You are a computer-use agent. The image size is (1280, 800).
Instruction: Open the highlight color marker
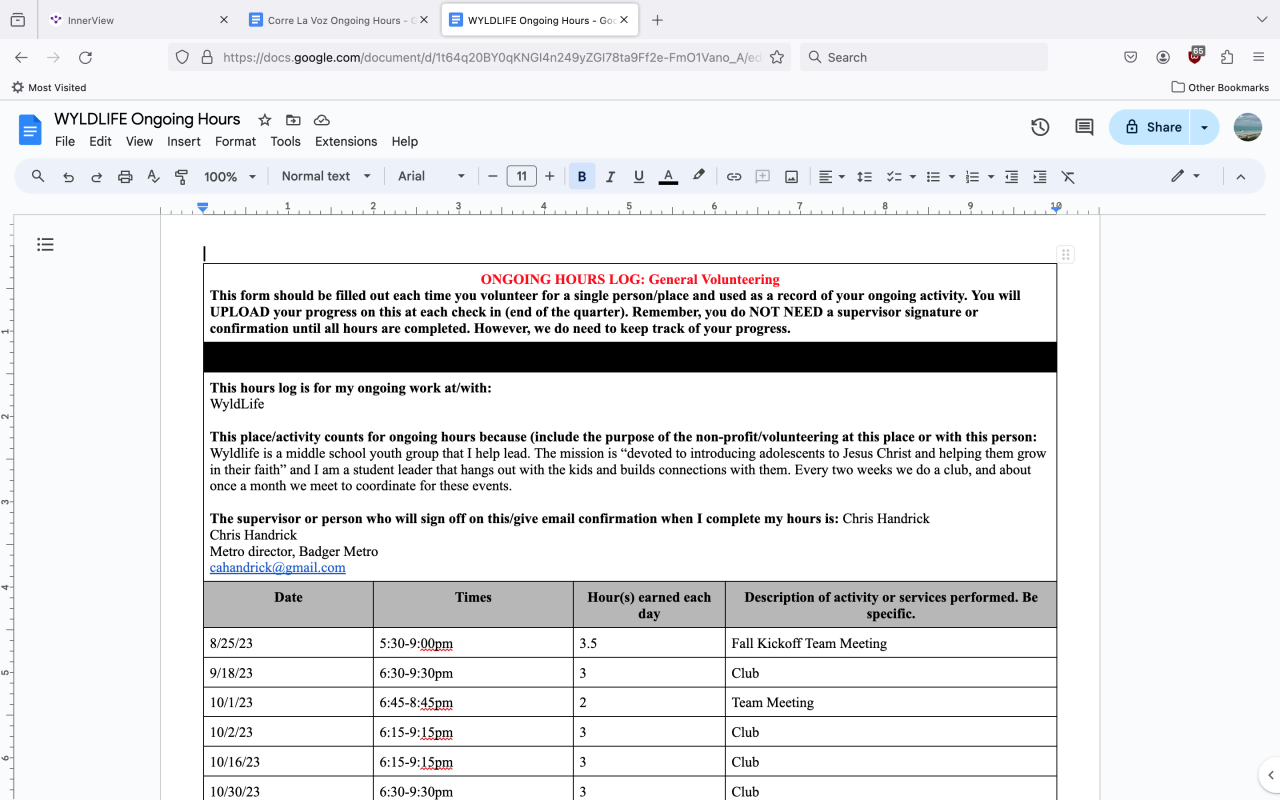[698, 177]
